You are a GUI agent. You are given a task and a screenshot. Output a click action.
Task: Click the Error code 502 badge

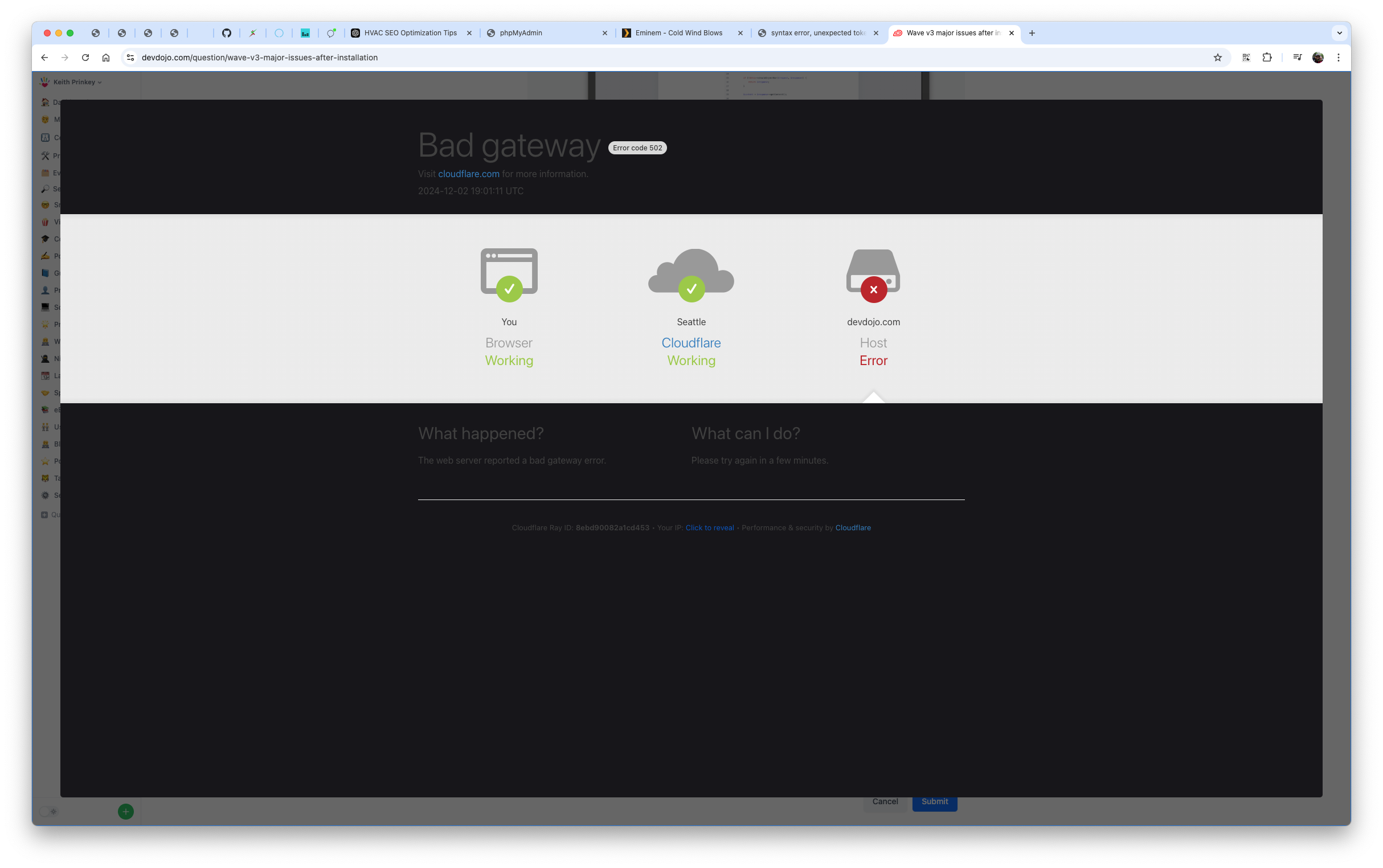[x=637, y=148]
